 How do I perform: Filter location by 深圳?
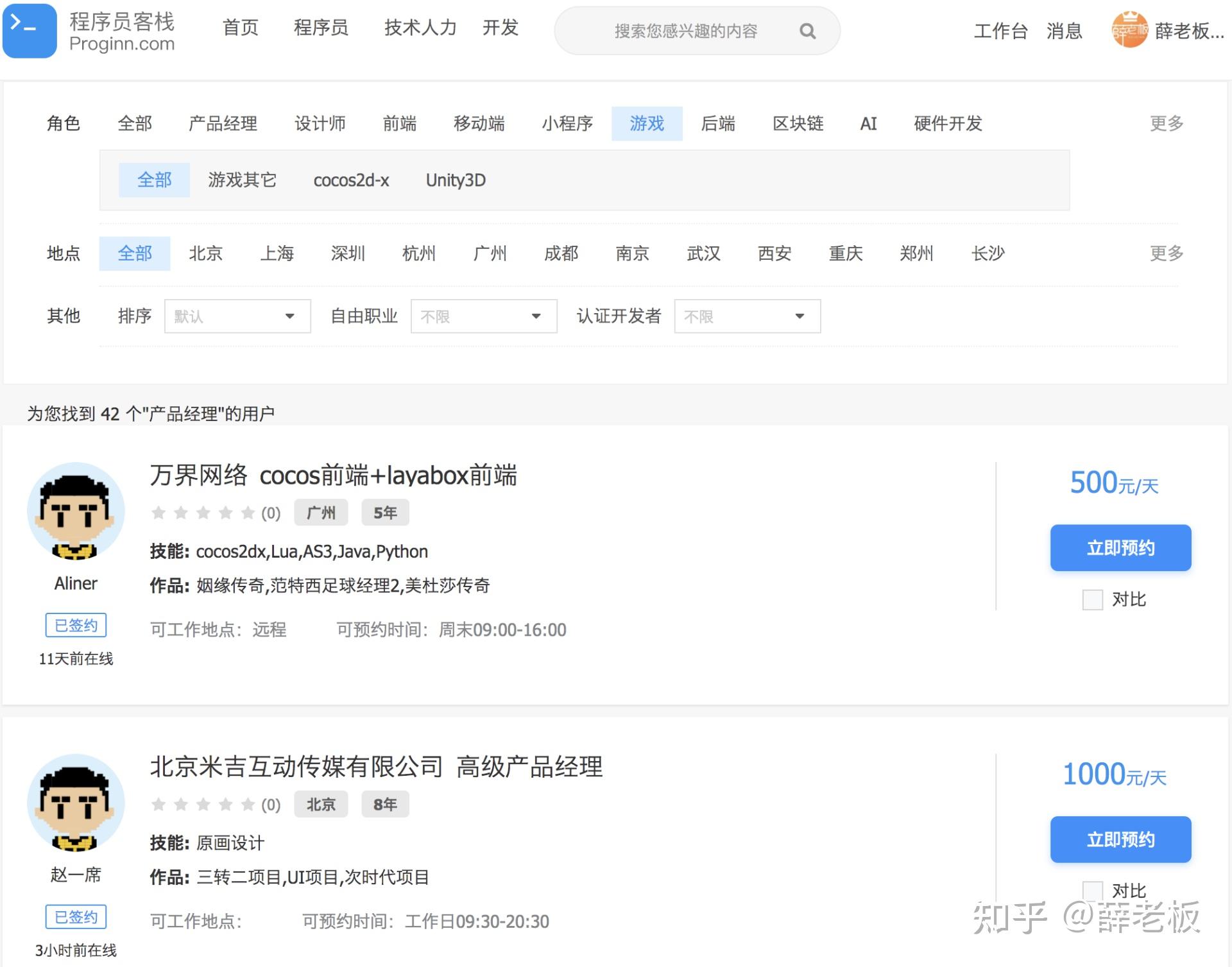[348, 253]
